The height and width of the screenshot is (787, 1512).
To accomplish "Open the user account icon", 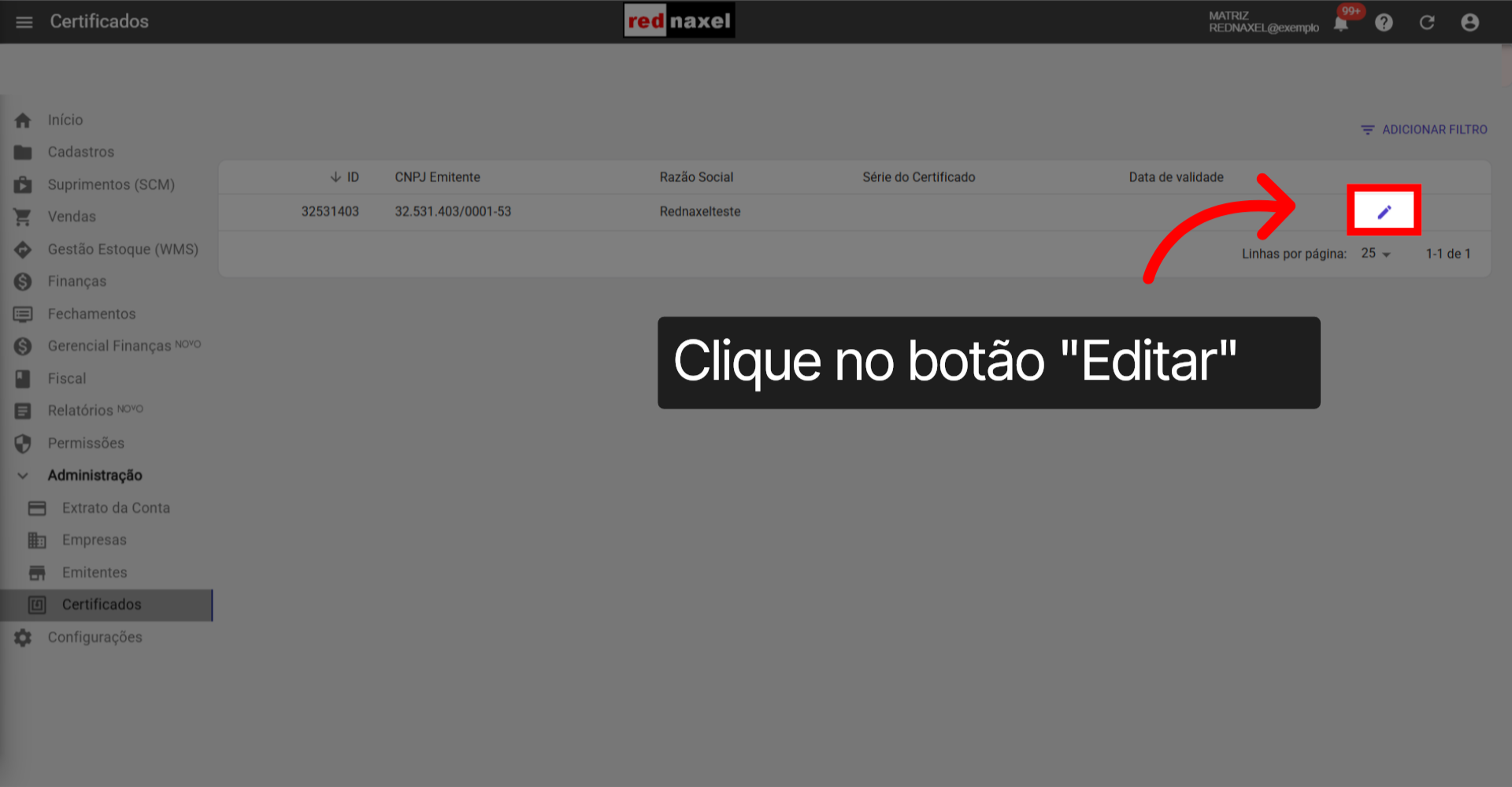I will click(x=1469, y=22).
